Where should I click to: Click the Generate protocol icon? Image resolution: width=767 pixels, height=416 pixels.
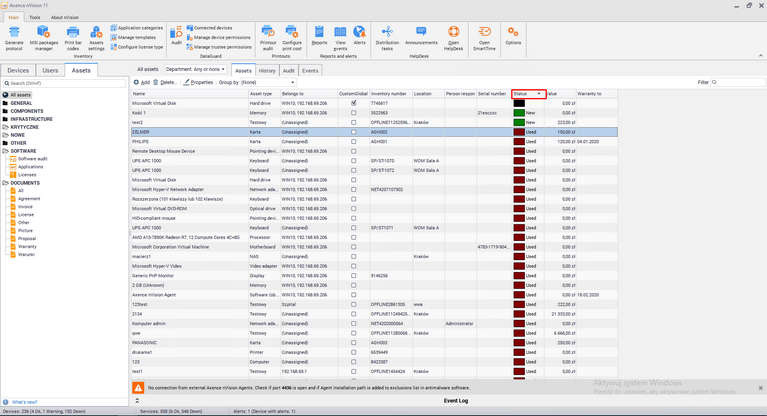14,33
